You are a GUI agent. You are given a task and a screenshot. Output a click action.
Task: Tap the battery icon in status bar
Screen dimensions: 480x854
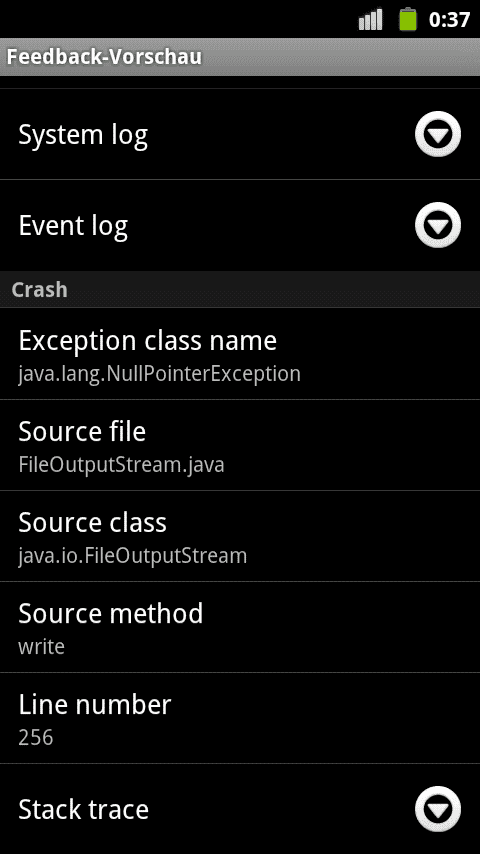click(x=408, y=20)
